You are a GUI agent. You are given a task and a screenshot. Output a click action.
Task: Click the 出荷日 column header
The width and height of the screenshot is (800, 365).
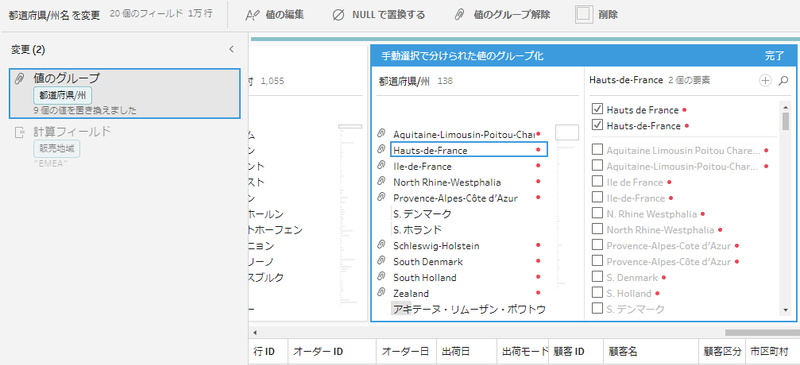466,352
